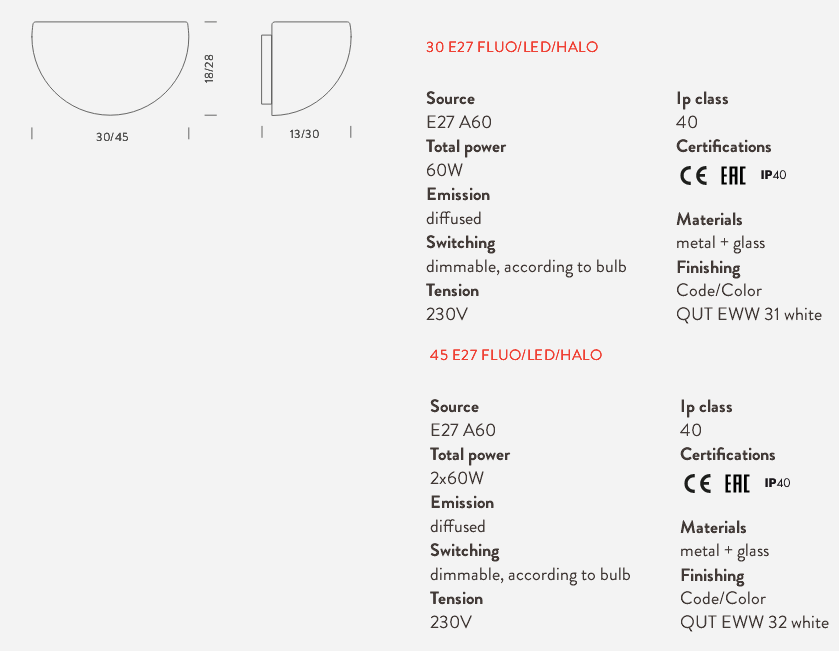Image resolution: width=839 pixels, height=651 pixels.
Task: Click the EAC mark in second certifications
Action: point(737,484)
